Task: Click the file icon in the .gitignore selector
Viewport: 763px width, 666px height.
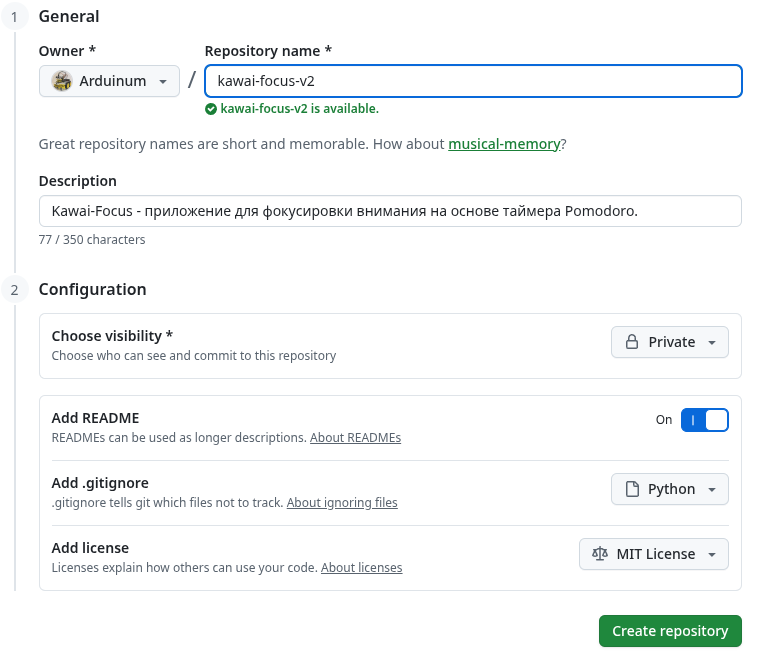Action: click(x=632, y=489)
